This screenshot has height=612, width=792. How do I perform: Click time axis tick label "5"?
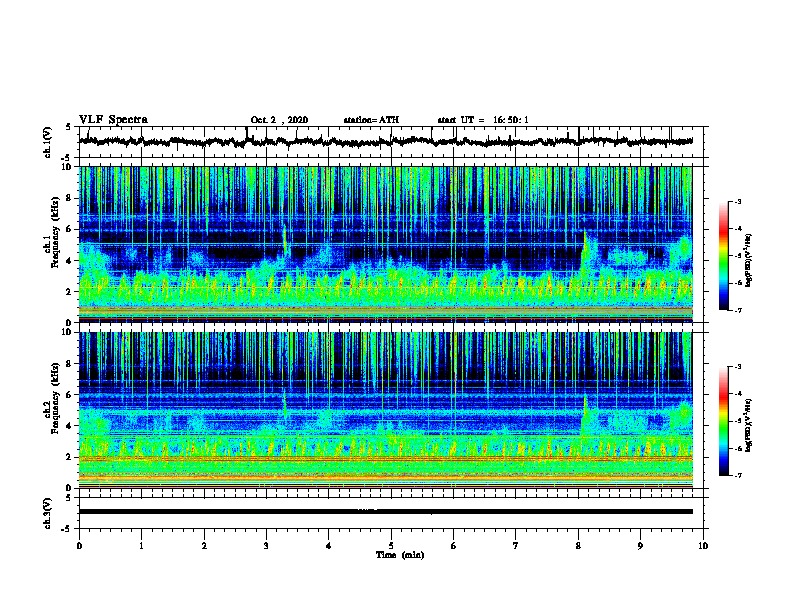(391, 546)
